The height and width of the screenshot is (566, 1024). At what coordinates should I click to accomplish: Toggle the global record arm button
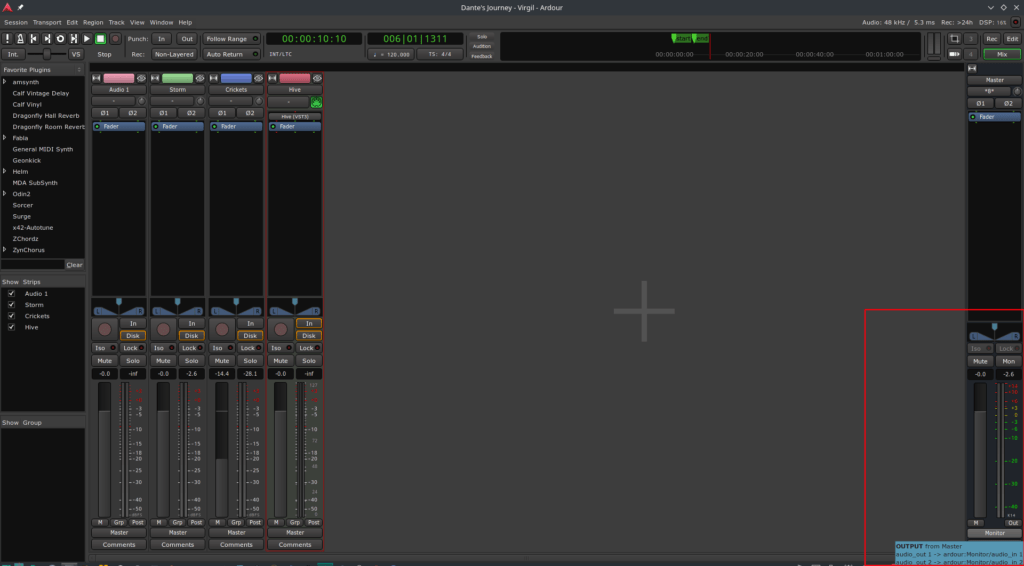point(115,38)
